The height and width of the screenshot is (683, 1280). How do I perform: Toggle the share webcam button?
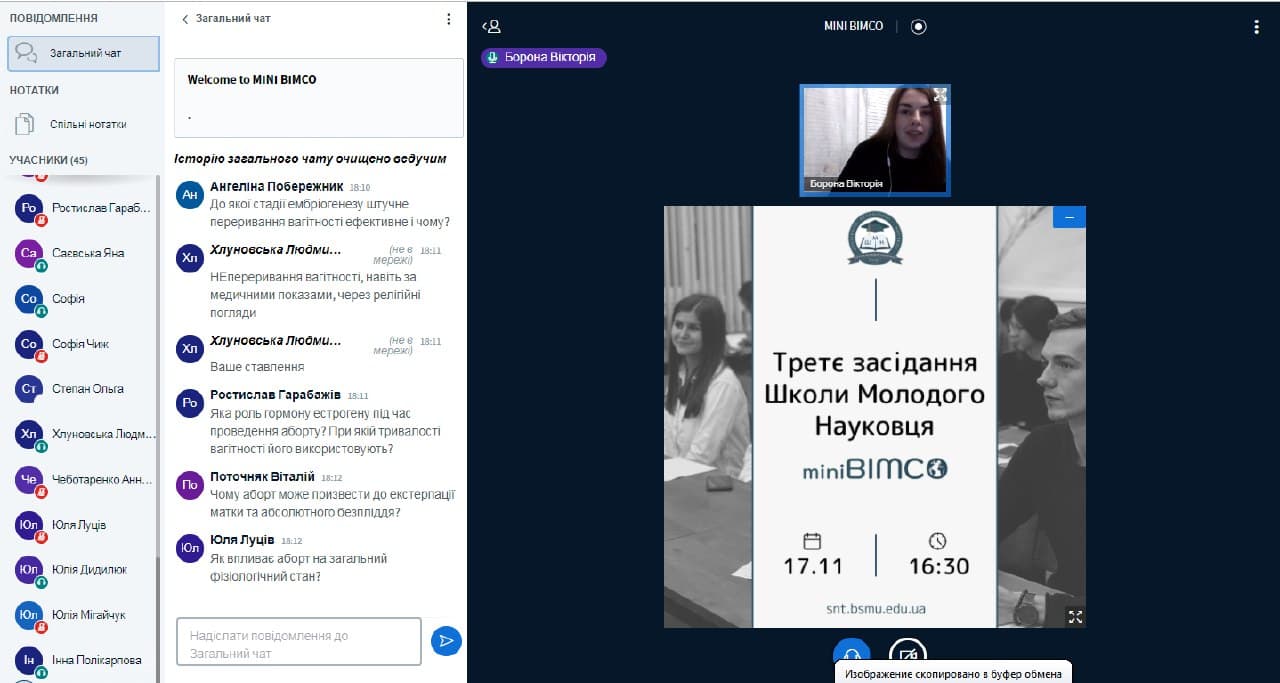[x=908, y=655]
